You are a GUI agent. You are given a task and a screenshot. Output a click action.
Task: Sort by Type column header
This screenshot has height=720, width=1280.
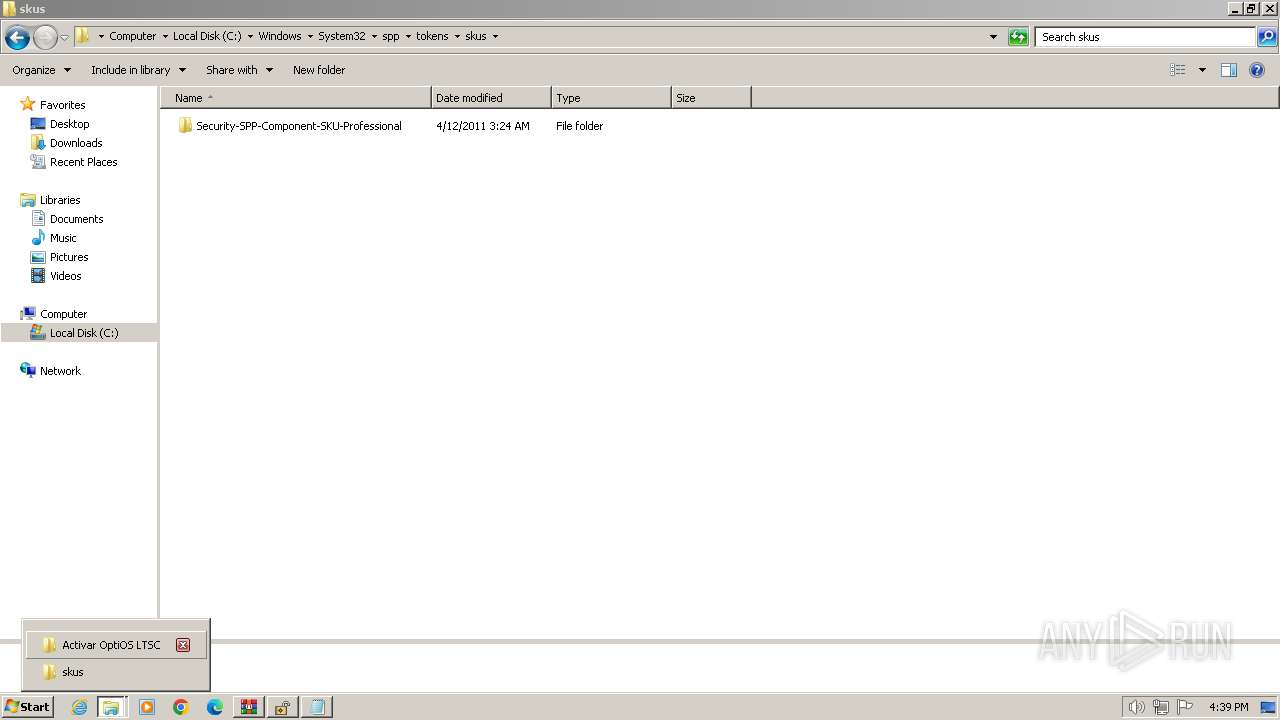pos(611,98)
